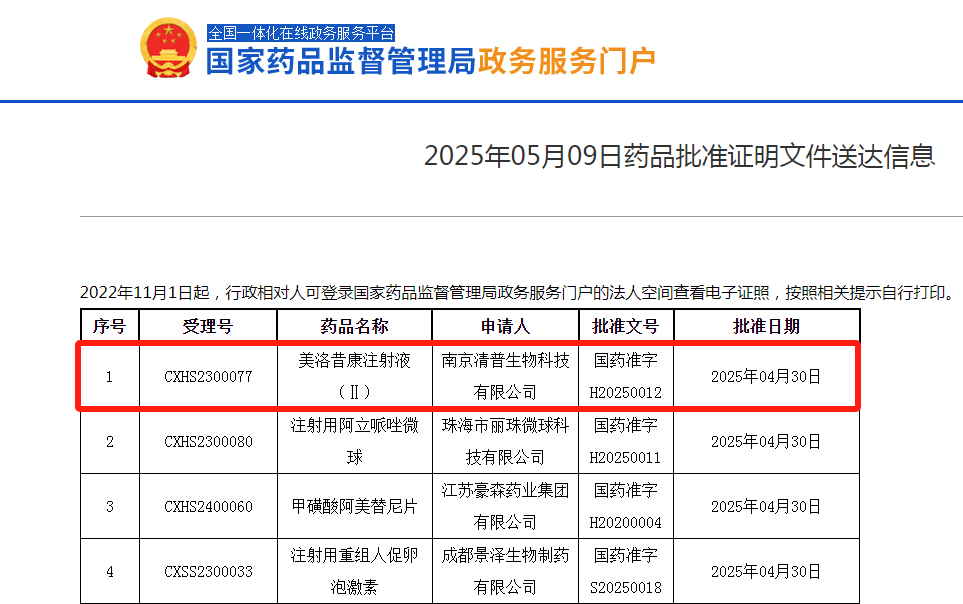This screenshot has width=963, height=604.
Task: Click drug name 注射用阿立哌唑微球
Action: point(354,441)
